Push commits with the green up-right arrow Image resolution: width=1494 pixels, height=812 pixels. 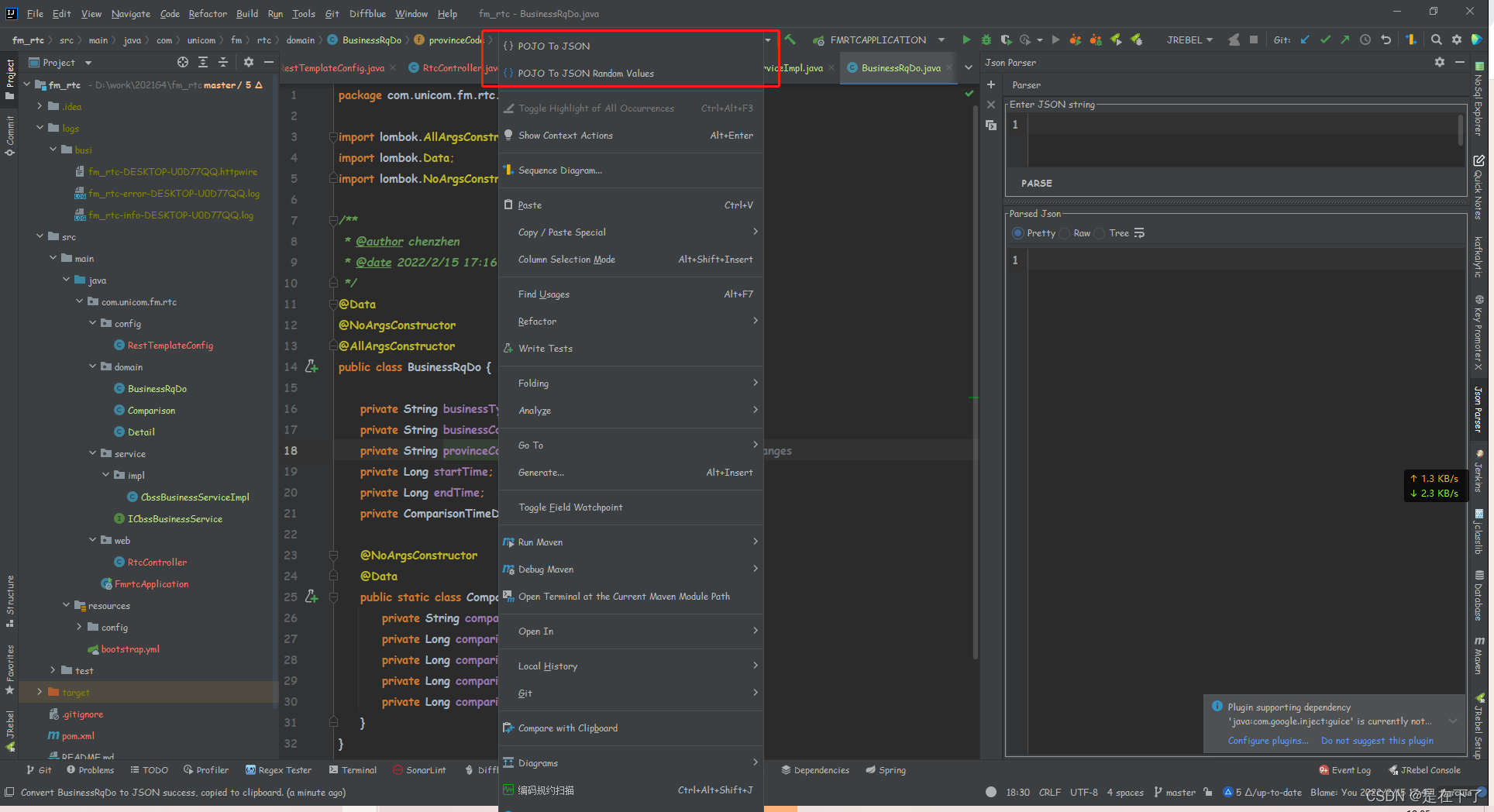click(1345, 40)
